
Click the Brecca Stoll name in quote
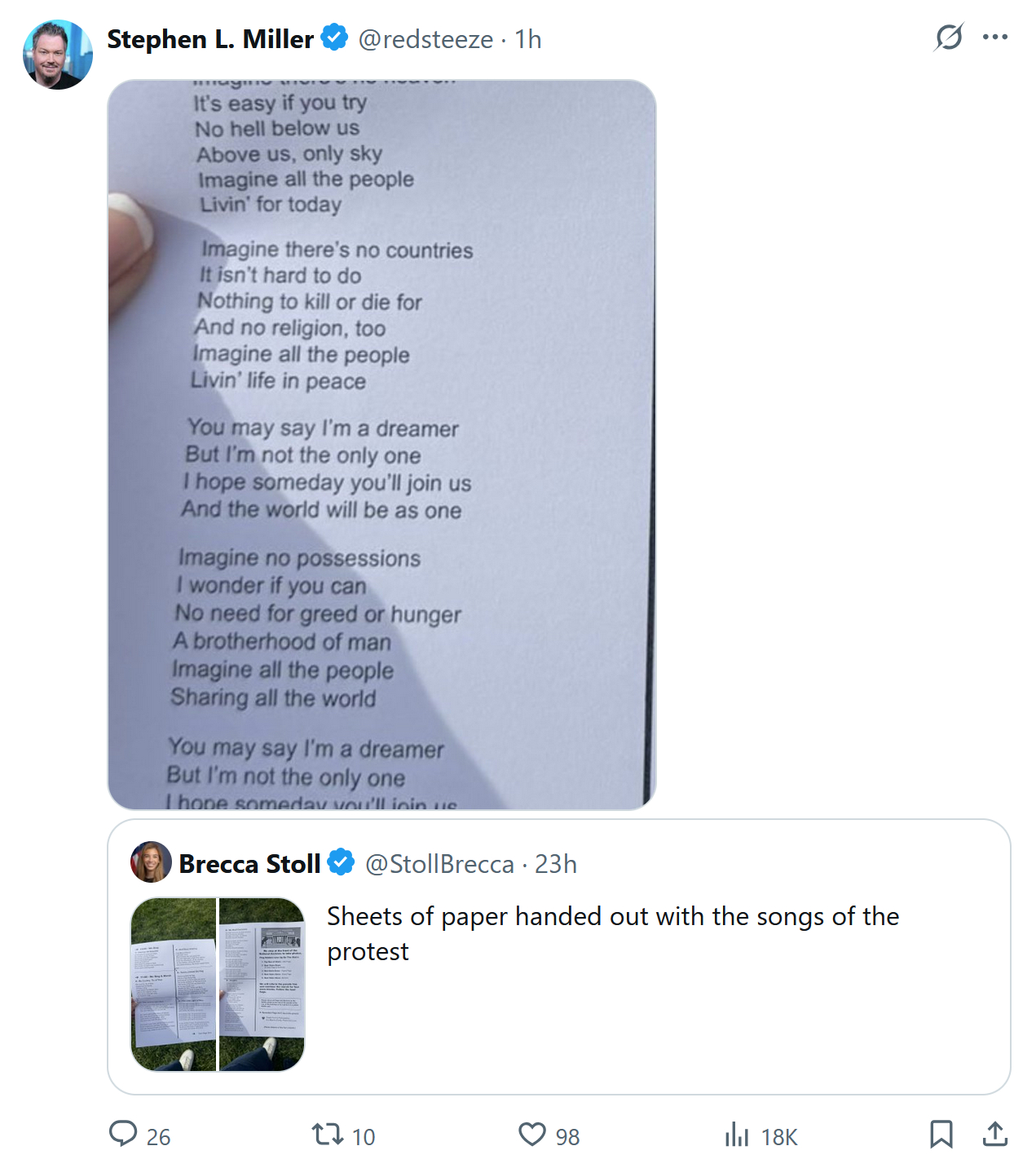[249, 864]
